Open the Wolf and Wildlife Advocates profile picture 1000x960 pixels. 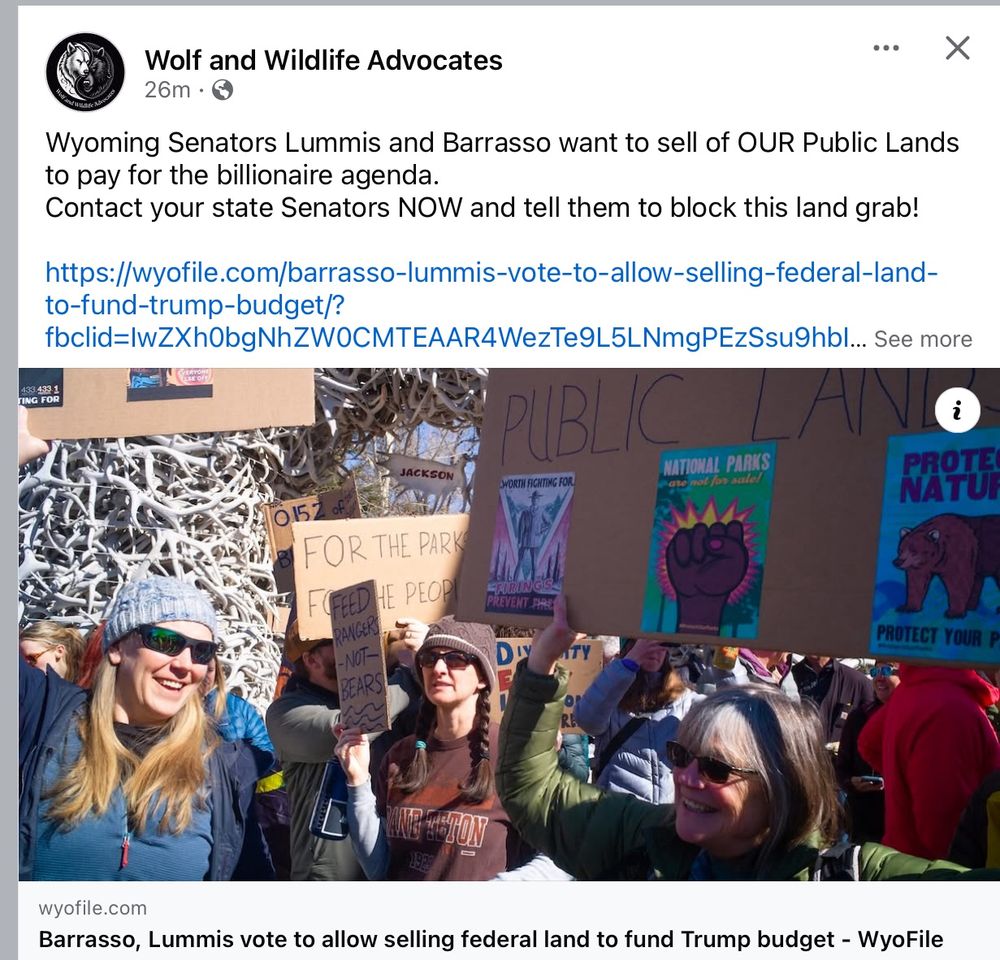85,72
